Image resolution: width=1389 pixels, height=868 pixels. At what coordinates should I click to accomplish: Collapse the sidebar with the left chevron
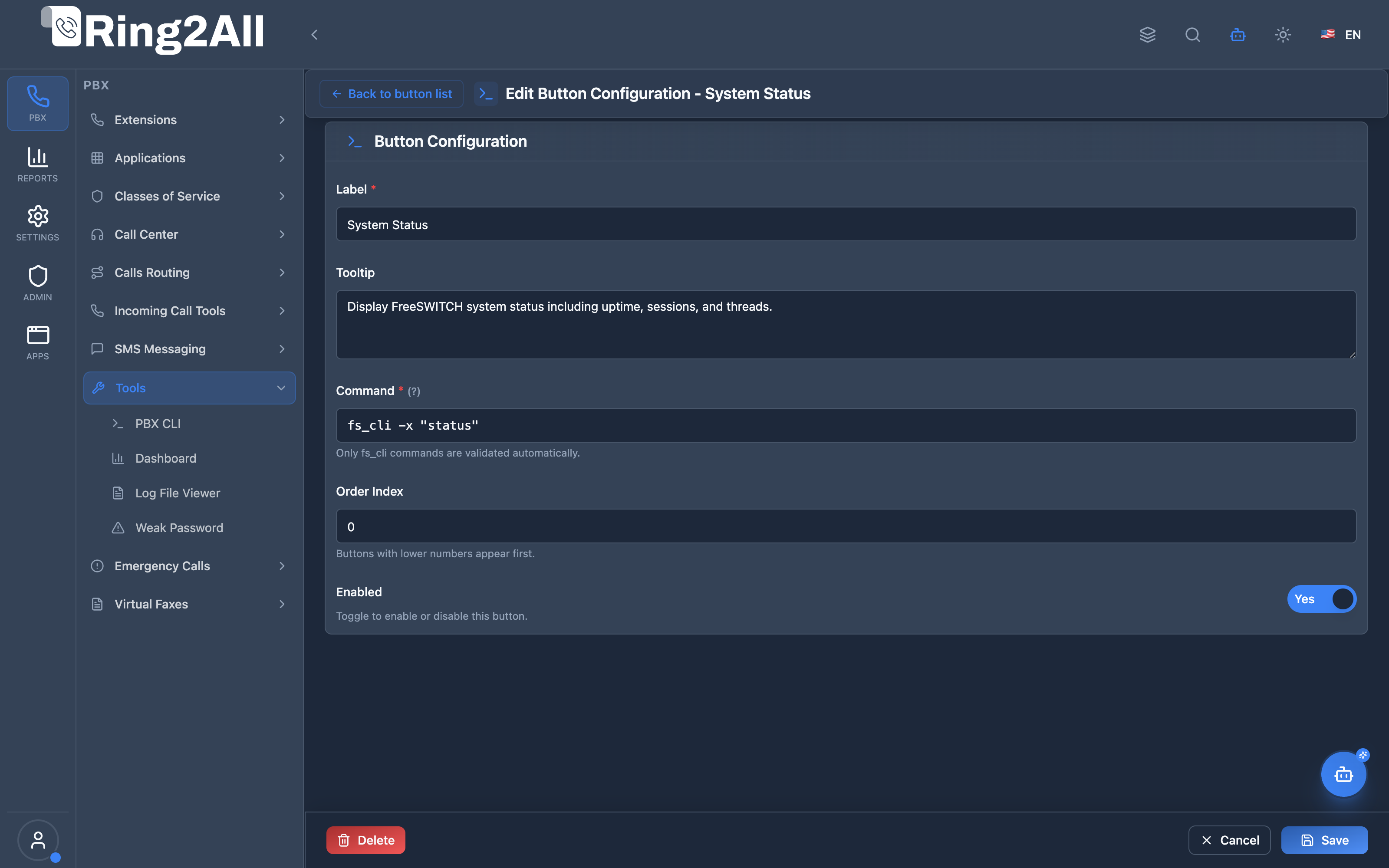click(314, 34)
